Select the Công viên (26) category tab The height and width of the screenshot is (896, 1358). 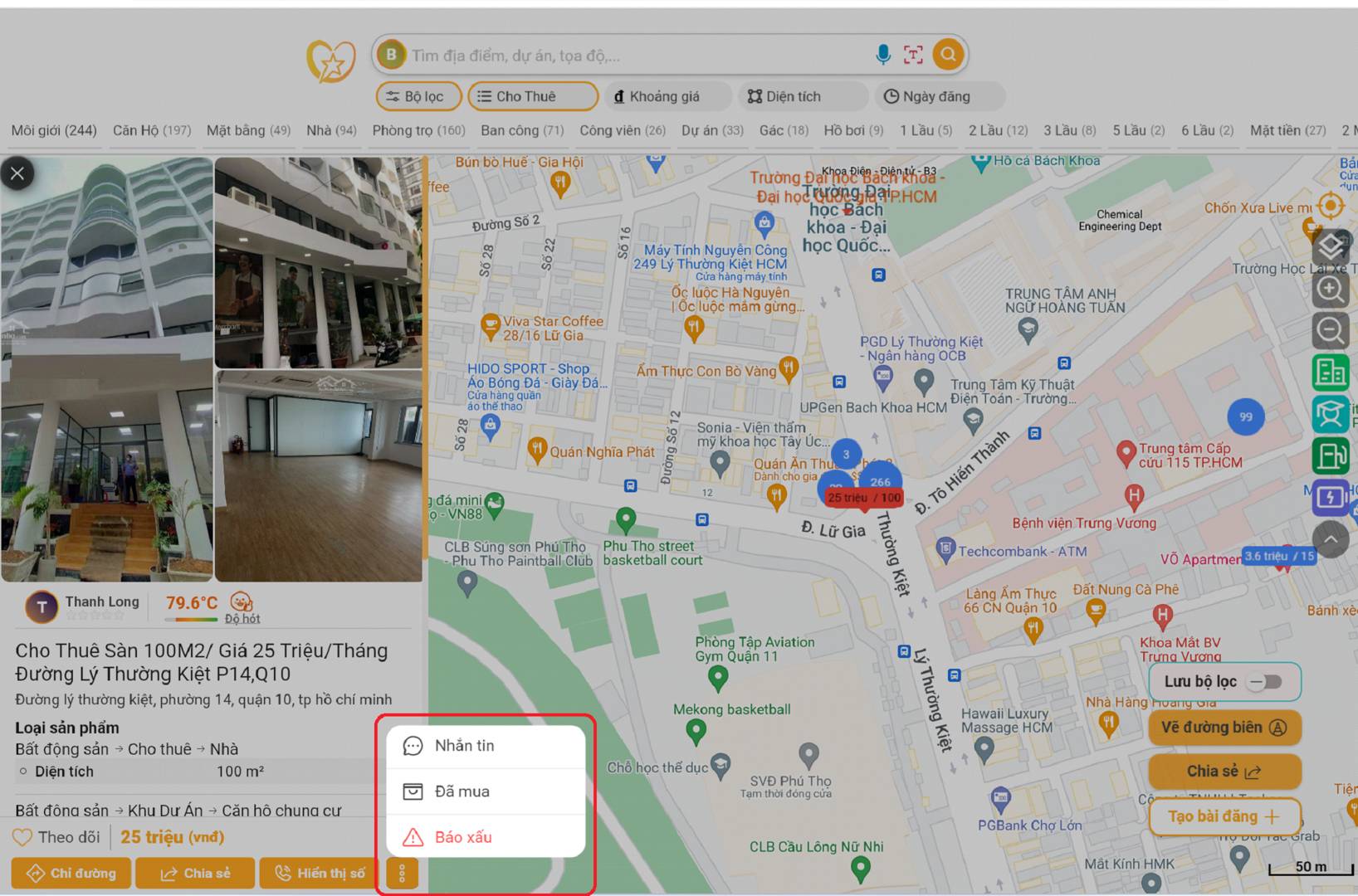pos(623,130)
